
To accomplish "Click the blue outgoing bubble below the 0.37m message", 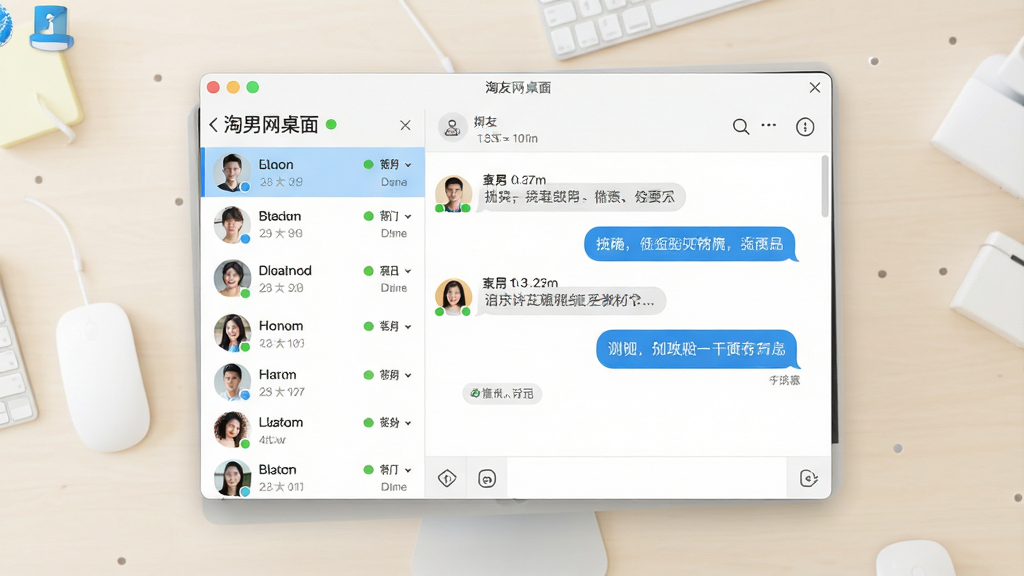I will tap(690, 244).
